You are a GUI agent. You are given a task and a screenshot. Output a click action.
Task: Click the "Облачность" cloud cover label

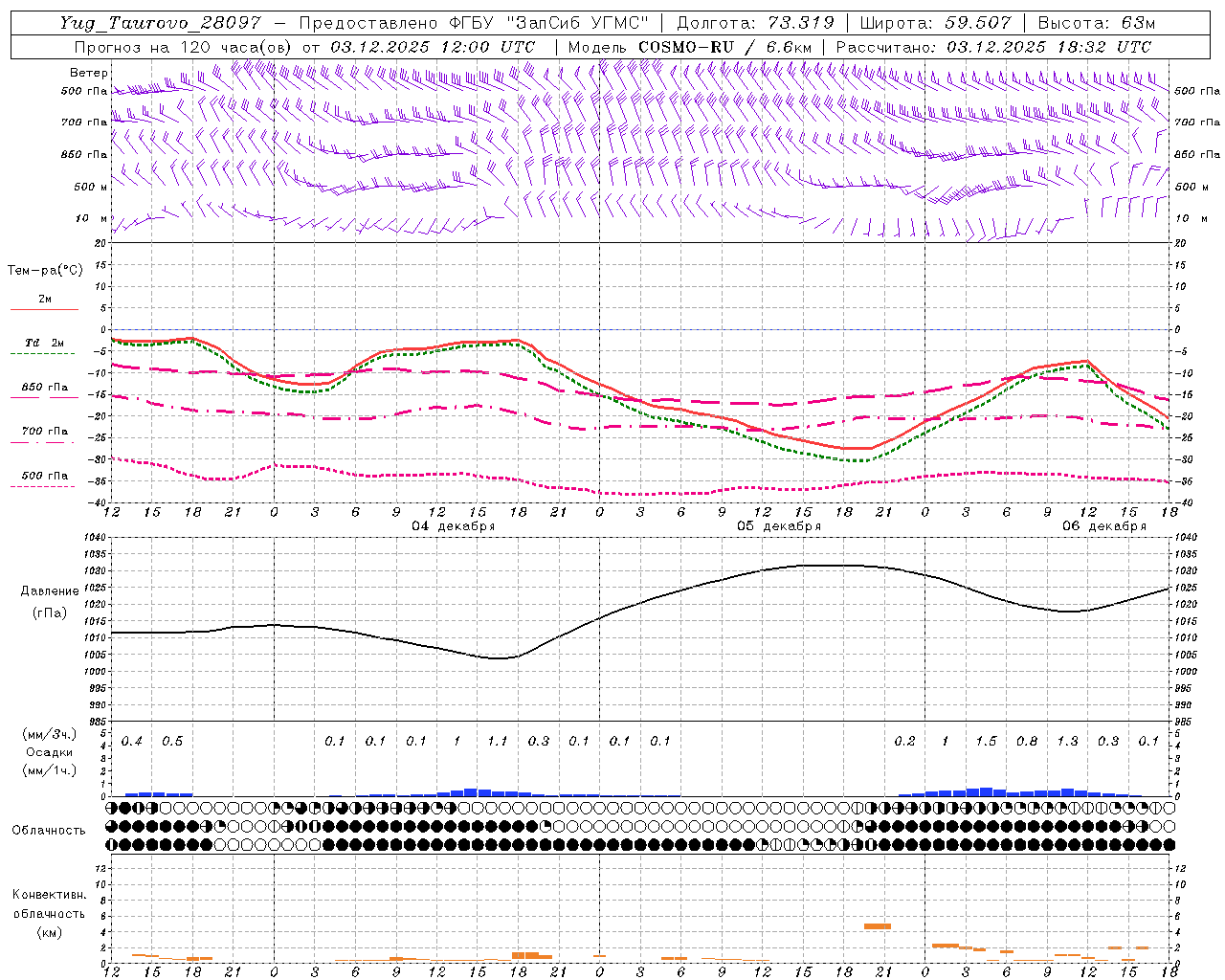[x=49, y=830]
